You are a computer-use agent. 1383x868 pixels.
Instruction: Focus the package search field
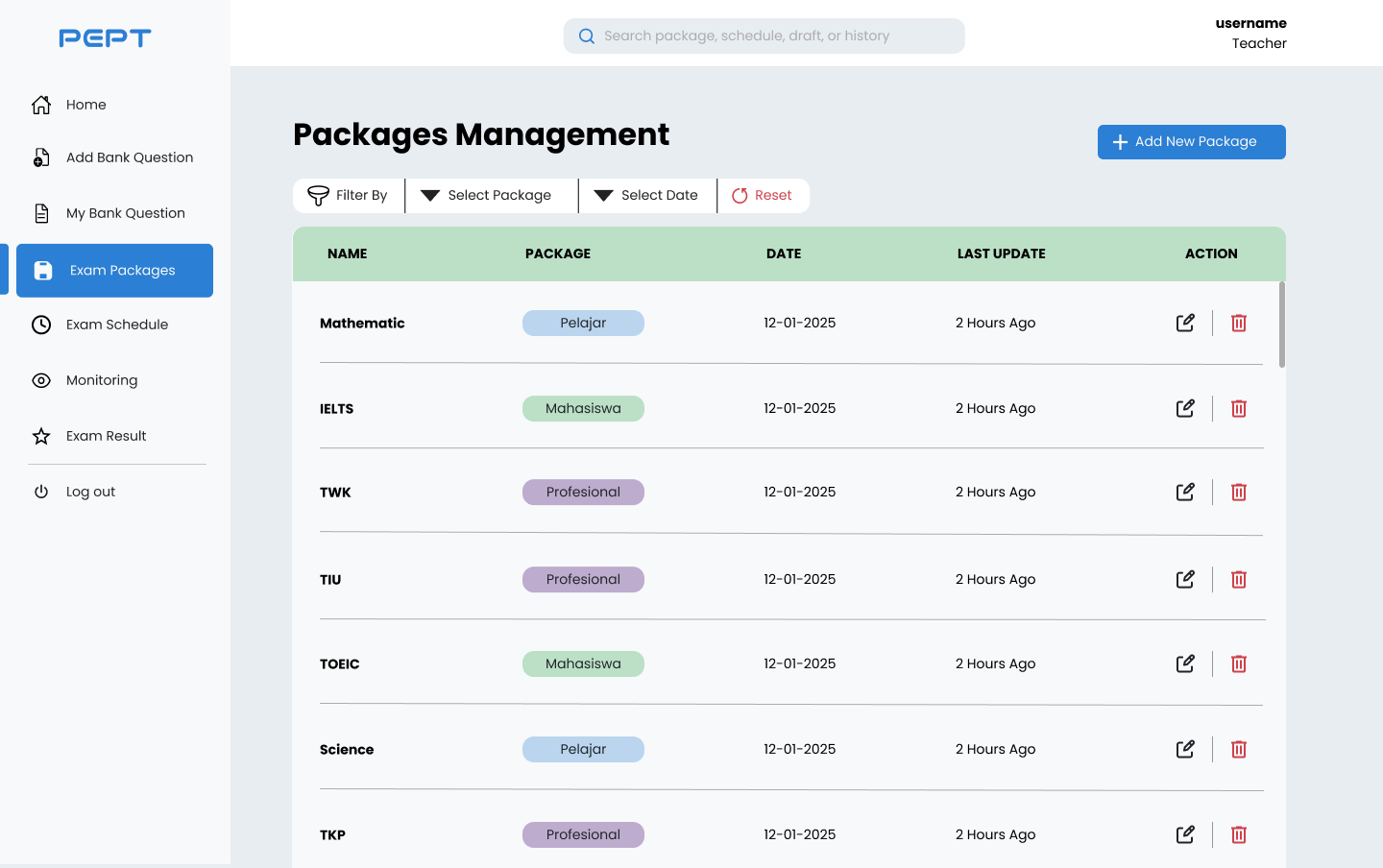pos(764,36)
